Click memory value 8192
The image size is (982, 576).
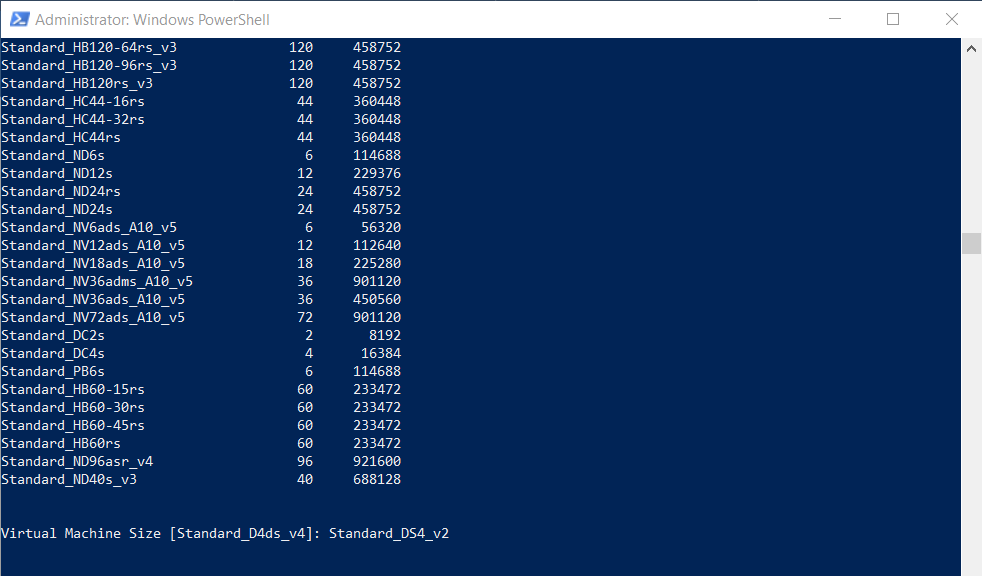pyautogui.click(x=385, y=336)
